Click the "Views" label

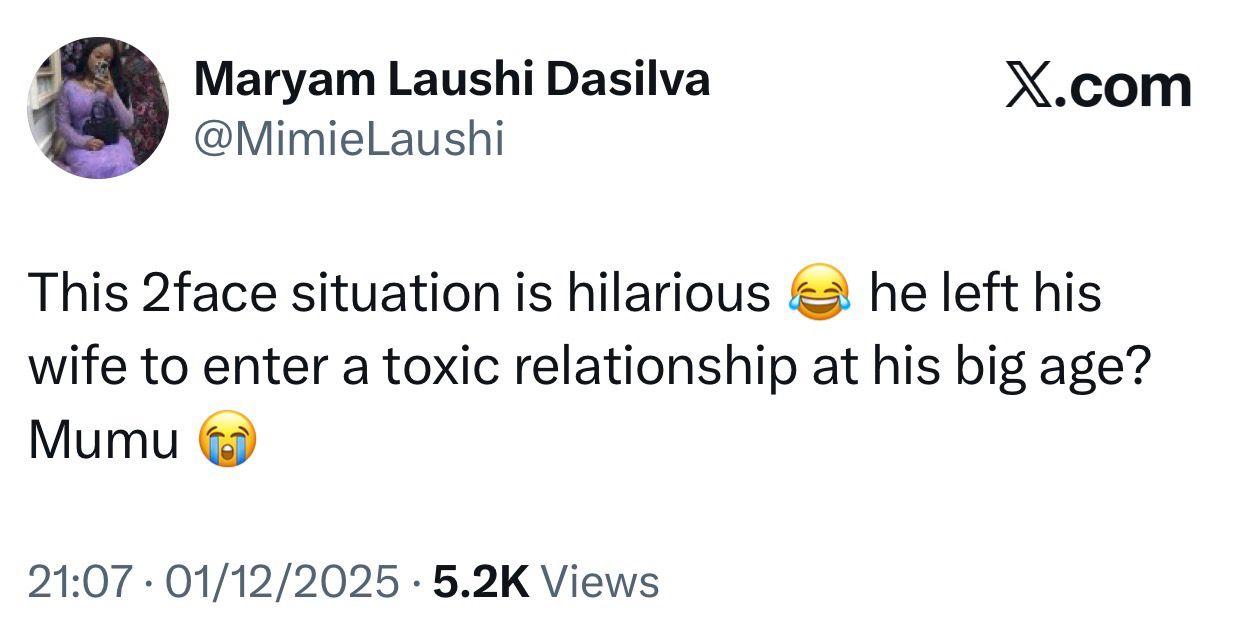(605, 581)
